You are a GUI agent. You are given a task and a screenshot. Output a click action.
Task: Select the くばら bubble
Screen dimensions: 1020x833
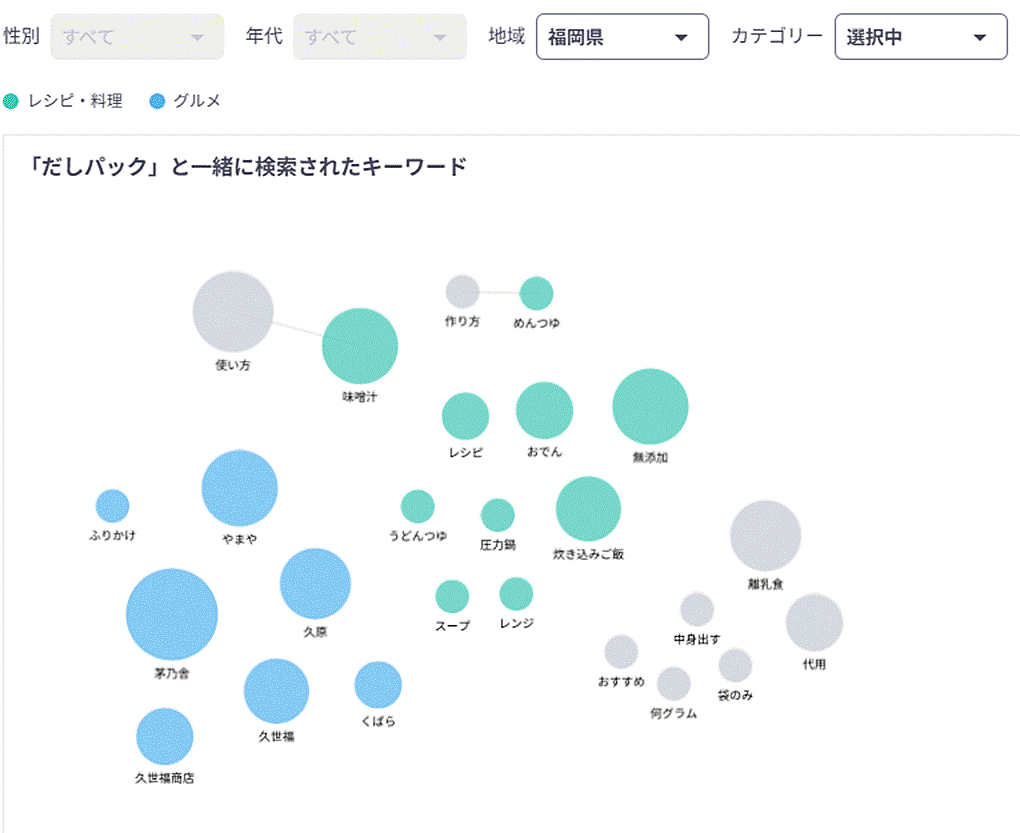click(378, 685)
